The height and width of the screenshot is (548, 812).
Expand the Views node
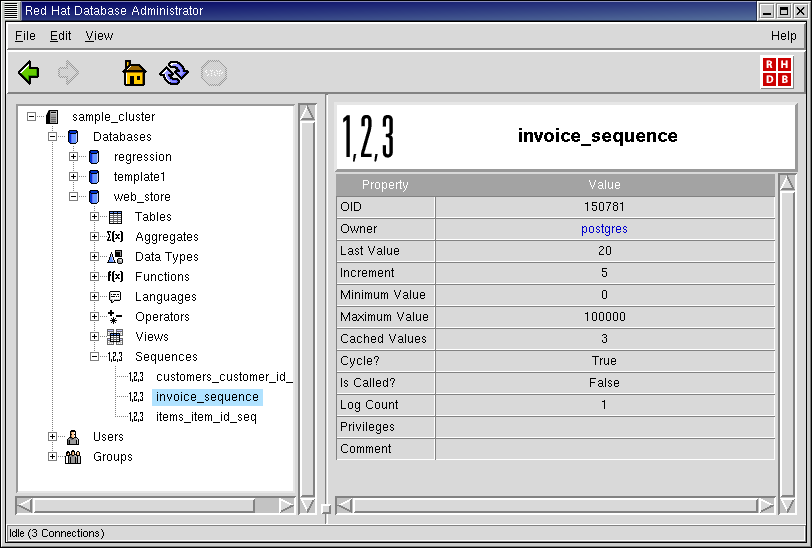pos(94,337)
